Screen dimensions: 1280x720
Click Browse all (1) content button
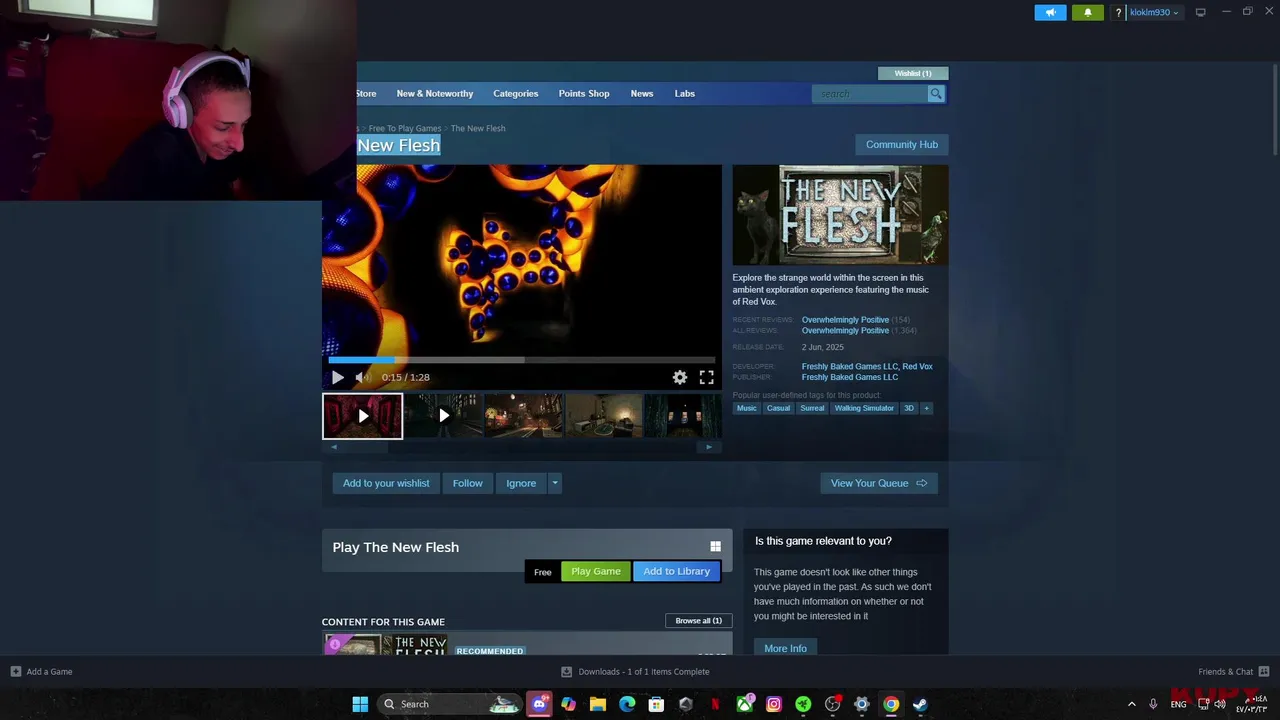click(698, 621)
